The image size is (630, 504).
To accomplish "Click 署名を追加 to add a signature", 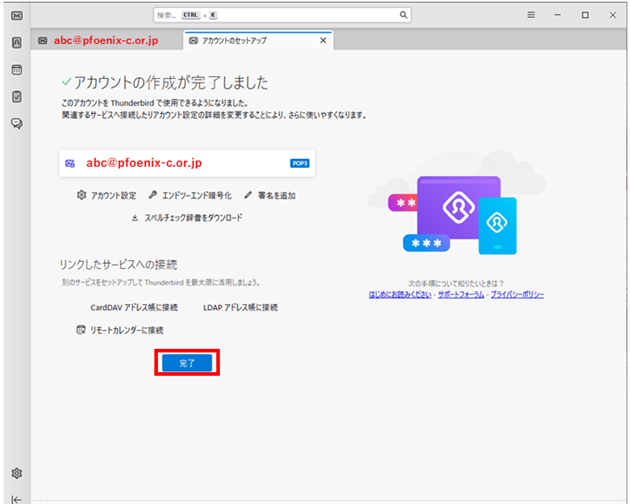I will tap(269, 196).
